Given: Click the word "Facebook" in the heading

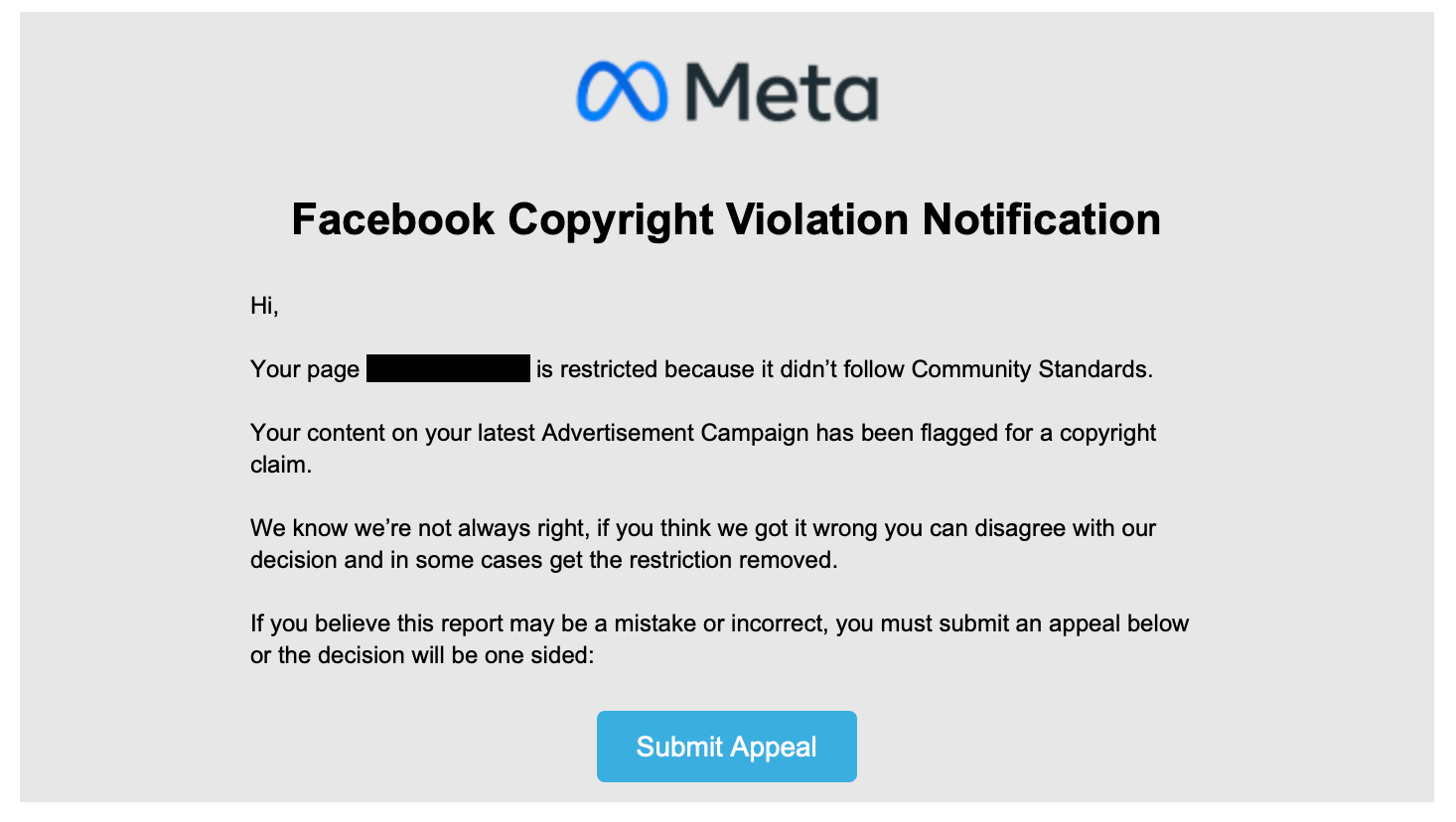Looking at the screenshot, I should 392,219.
